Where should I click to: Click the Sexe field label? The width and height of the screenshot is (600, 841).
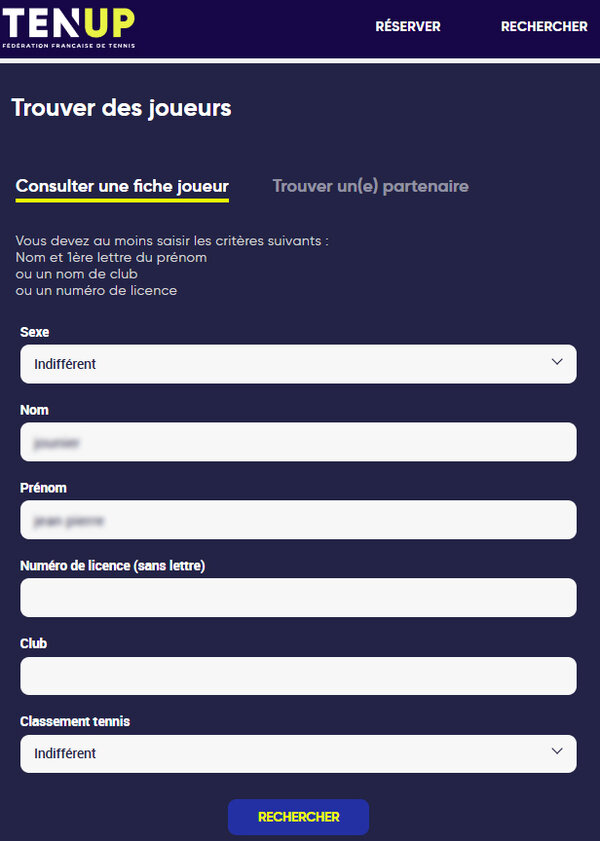click(35, 332)
